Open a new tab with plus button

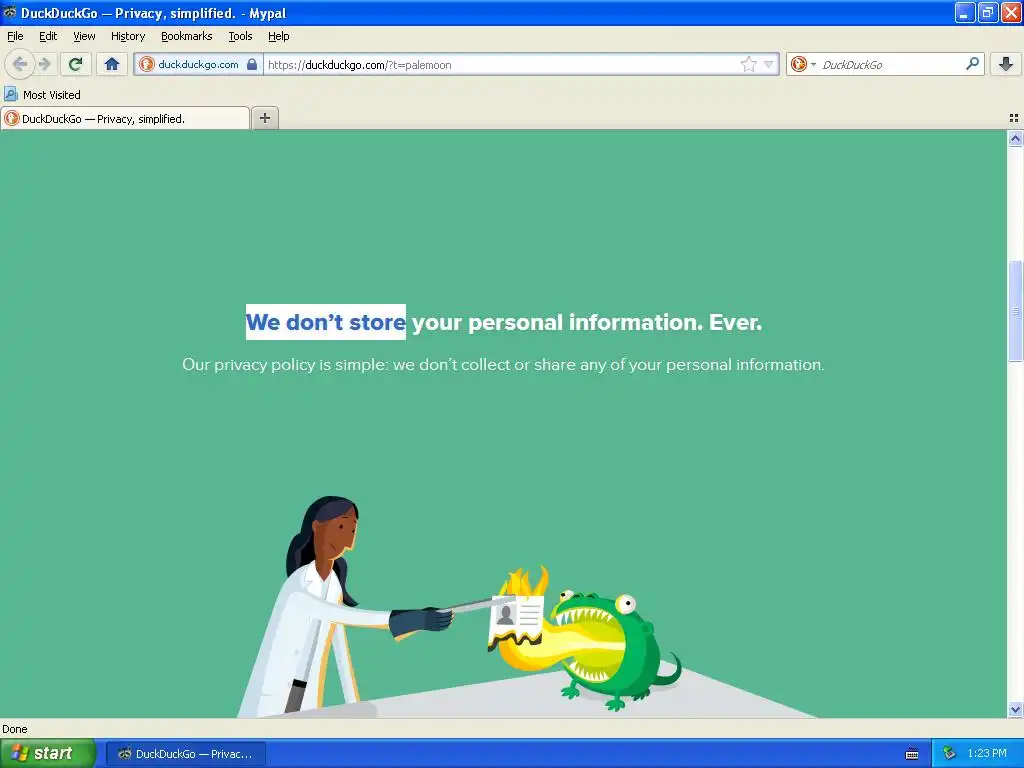coord(264,118)
